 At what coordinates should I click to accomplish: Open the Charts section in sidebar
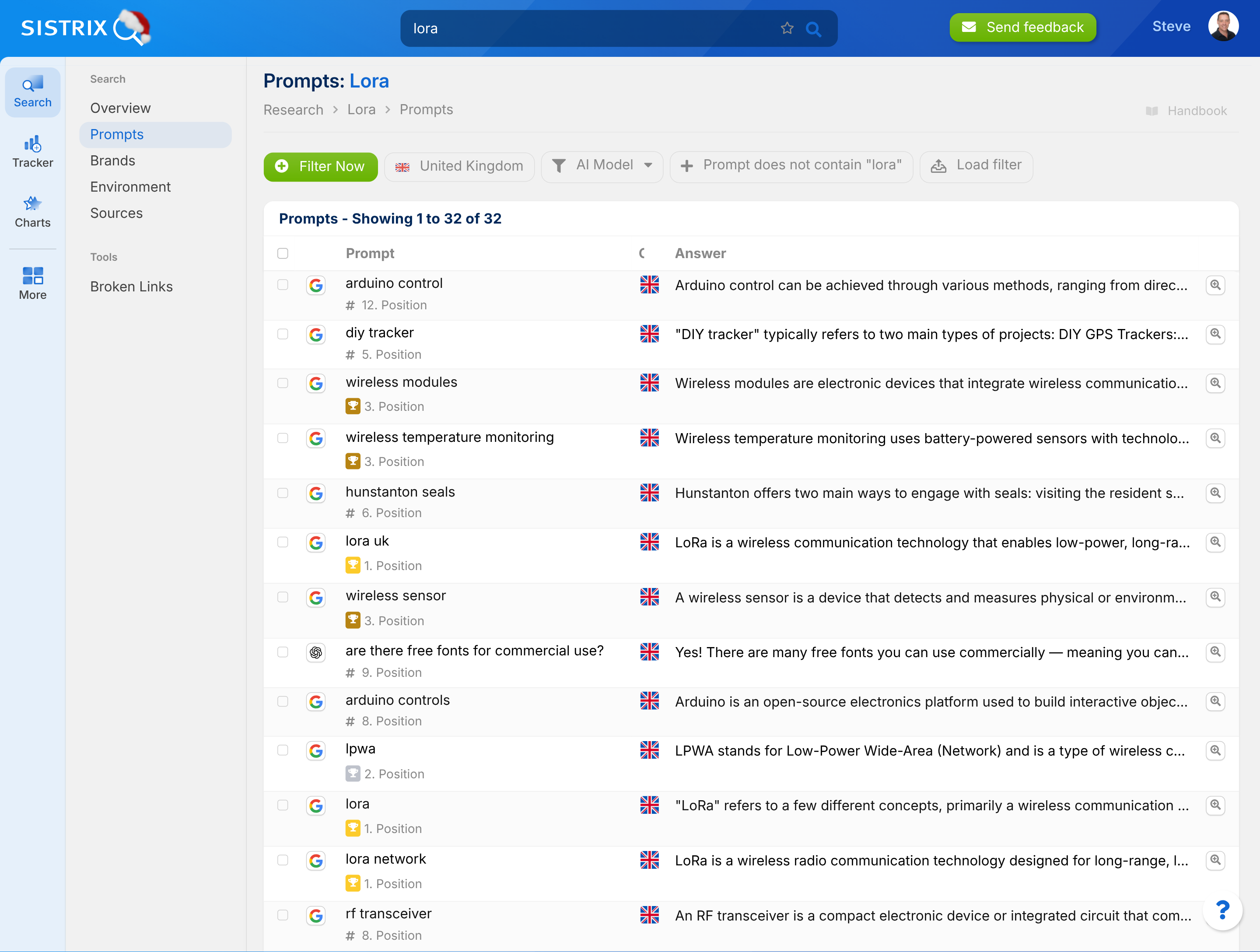coord(32,212)
